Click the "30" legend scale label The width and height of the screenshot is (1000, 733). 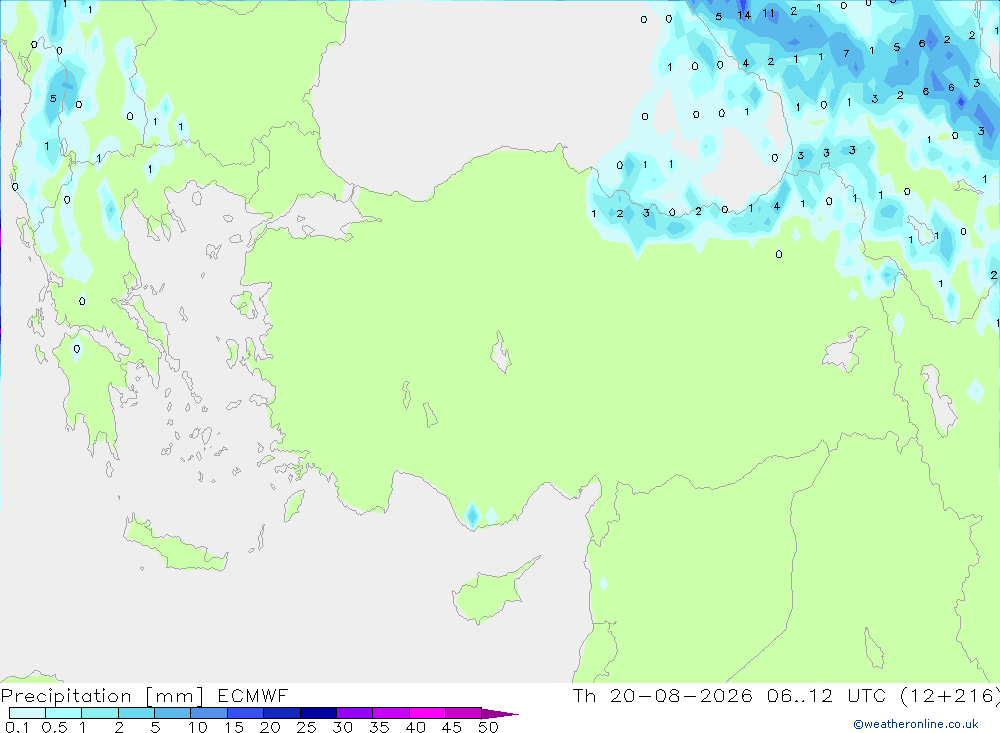(342, 727)
